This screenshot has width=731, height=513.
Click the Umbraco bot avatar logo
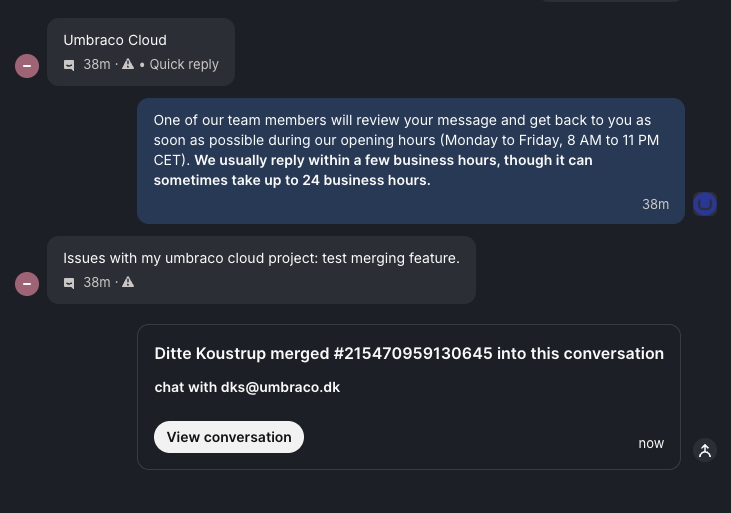click(705, 204)
